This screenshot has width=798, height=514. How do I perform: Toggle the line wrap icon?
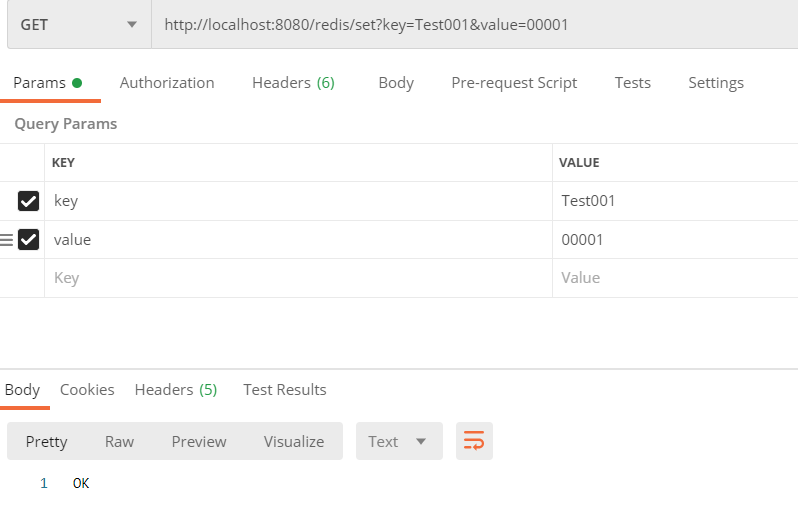(x=474, y=441)
